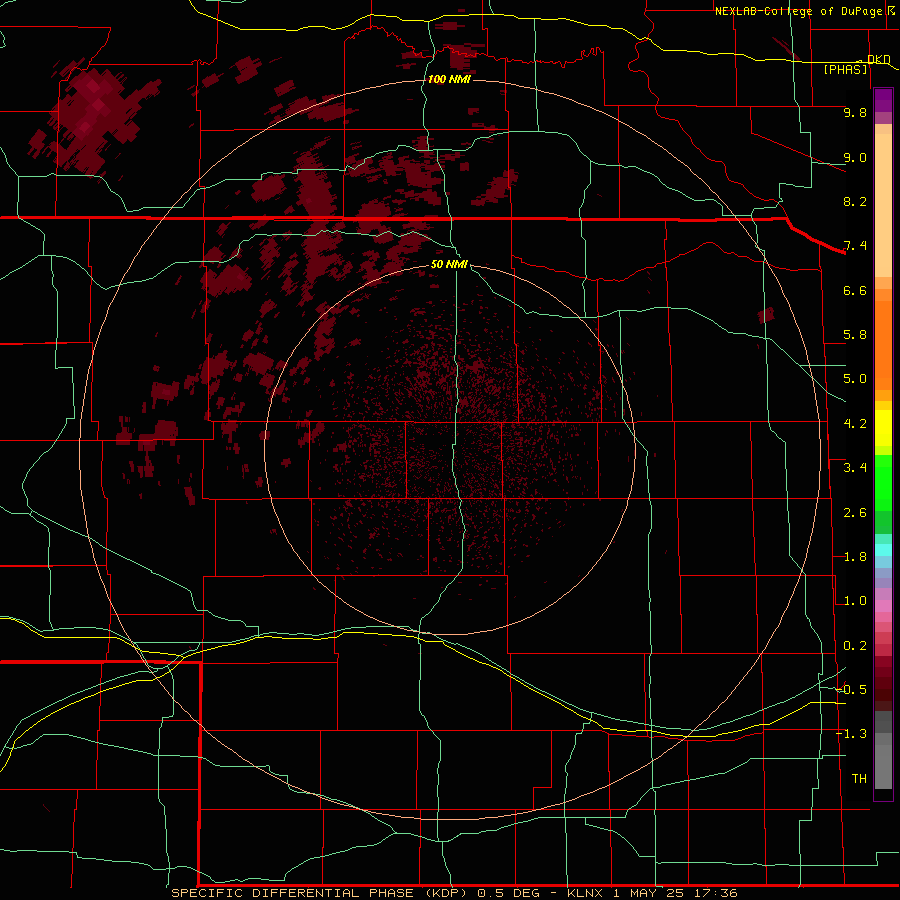Select the pink swatch on the color scale

coord(883,606)
